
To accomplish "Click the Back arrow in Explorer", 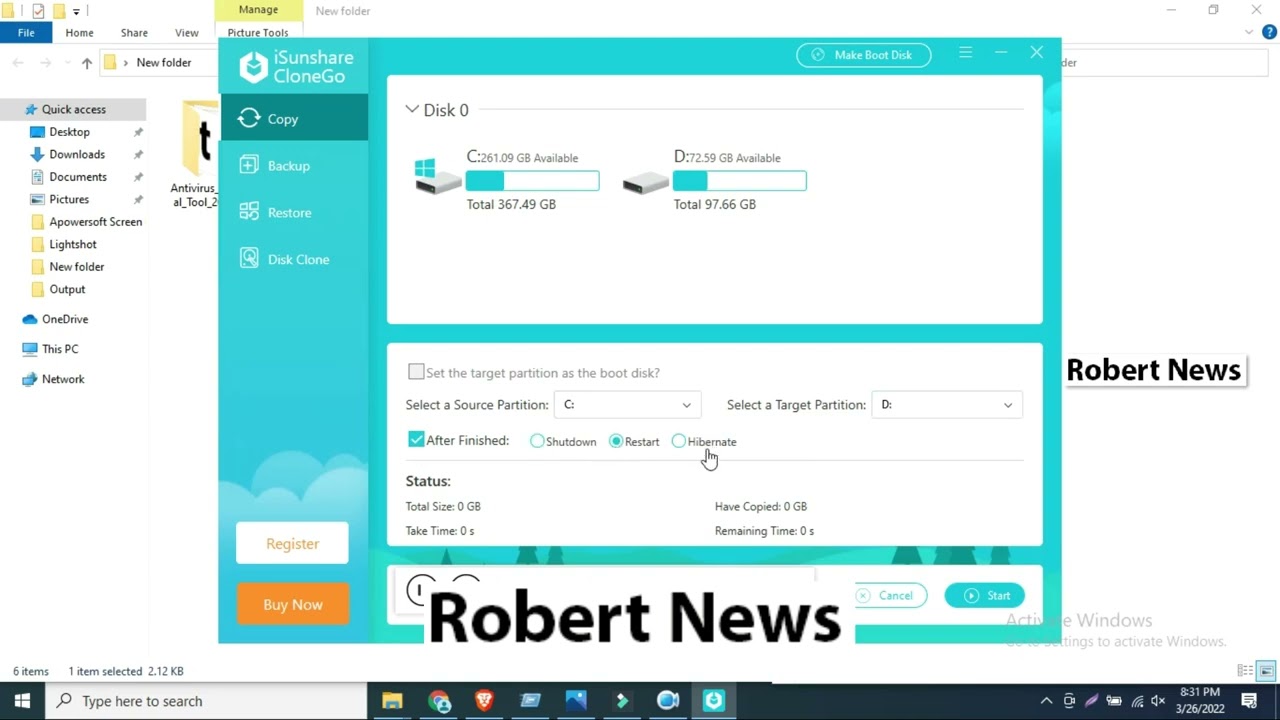I will click(x=18, y=63).
